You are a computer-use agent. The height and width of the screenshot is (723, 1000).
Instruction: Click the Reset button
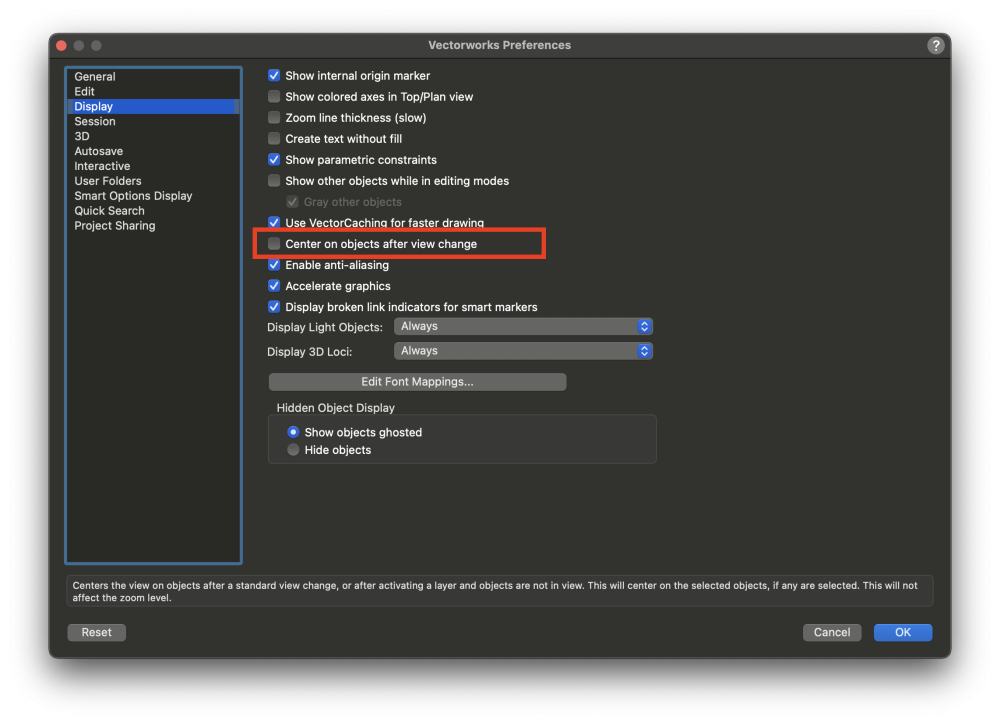[97, 632]
